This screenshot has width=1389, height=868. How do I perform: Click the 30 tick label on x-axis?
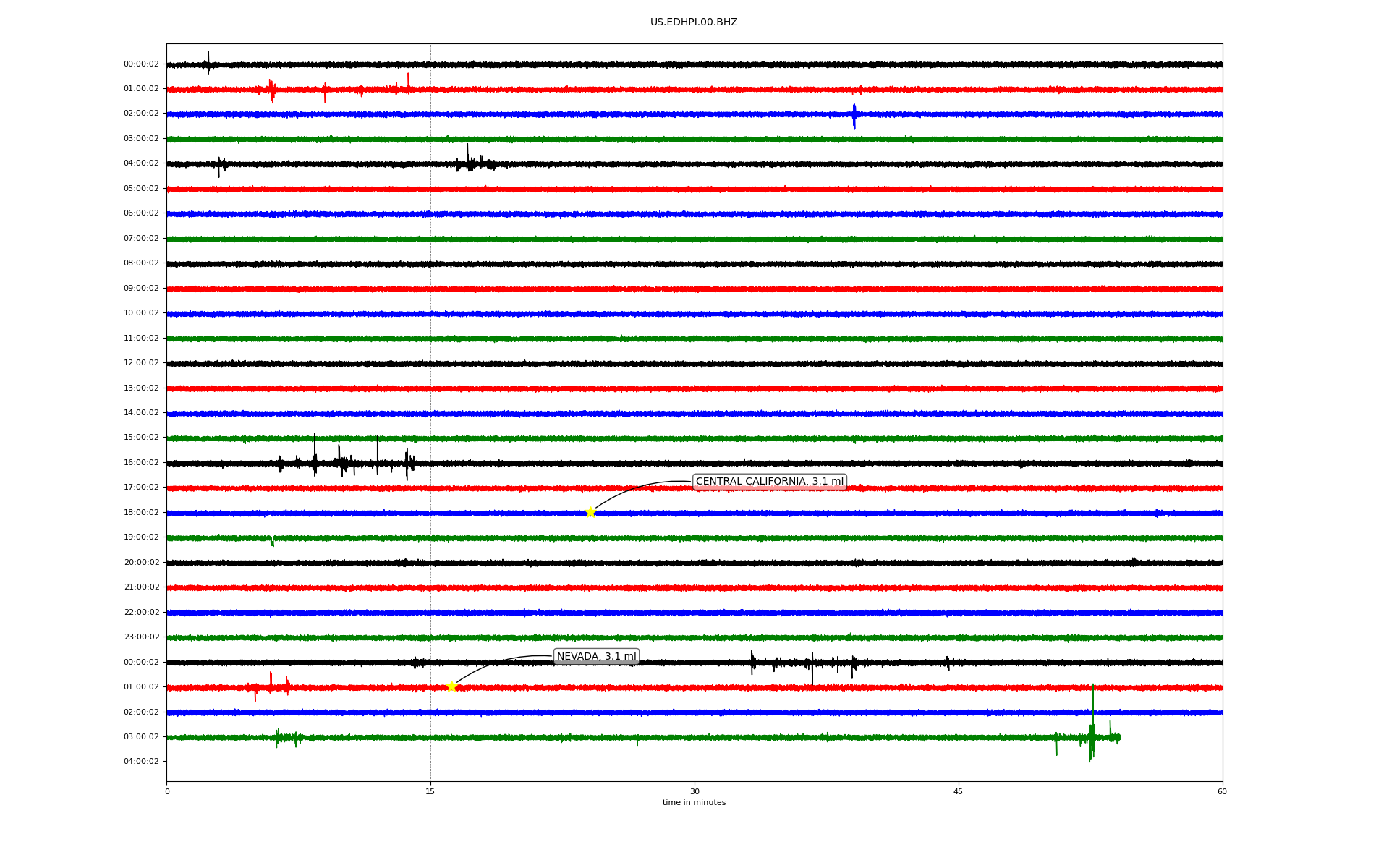click(x=694, y=791)
